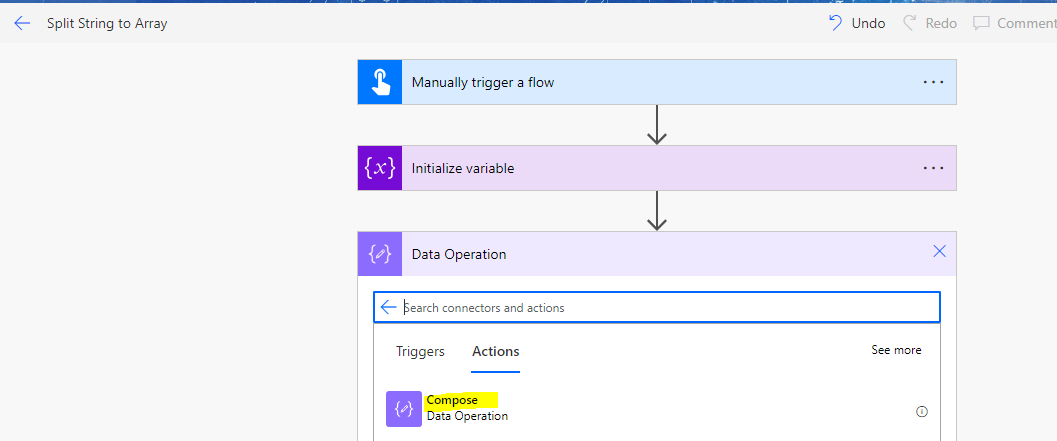Focus the Search connectors and actions field
The height and width of the screenshot is (441, 1057).
(657, 307)
